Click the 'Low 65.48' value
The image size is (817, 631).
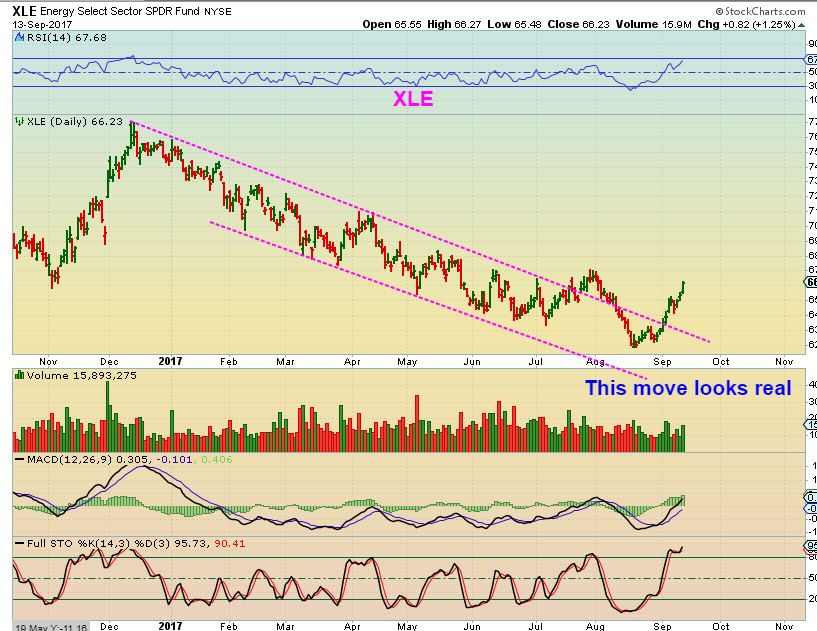tap(514, 24)
